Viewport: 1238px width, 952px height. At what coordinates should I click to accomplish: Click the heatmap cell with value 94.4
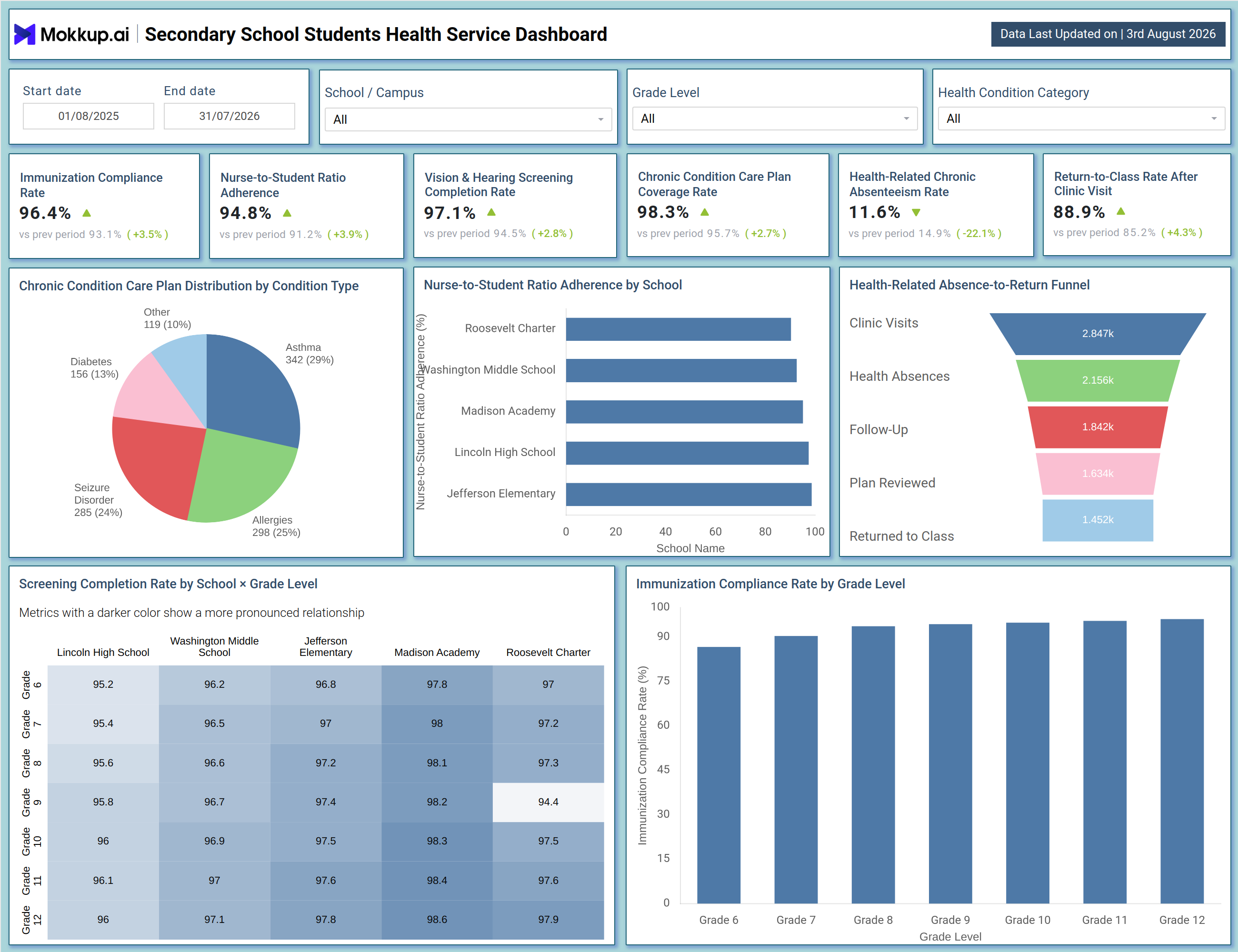[x=548, y=803]
